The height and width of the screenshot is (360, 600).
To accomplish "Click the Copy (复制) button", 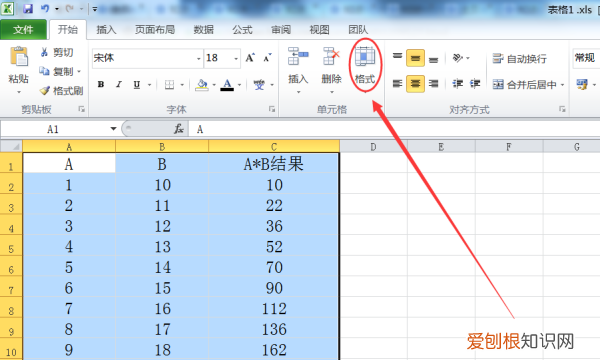I will 57,71.
